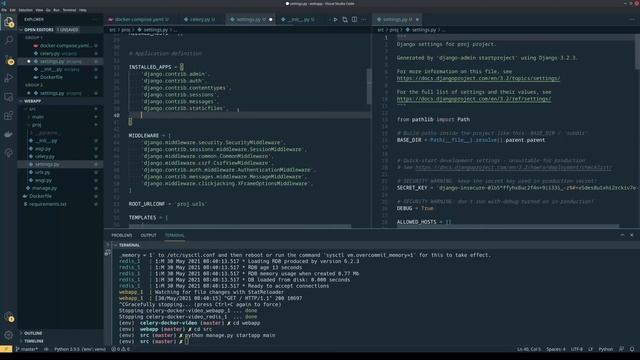
Task: Open more actions for left editor group
Action: point(364,19)
